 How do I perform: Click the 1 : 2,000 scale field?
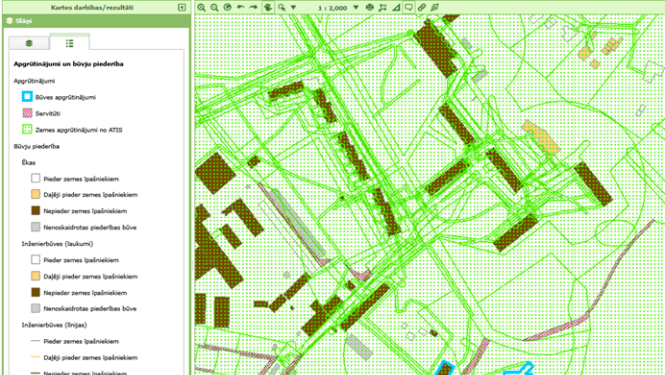332,8
